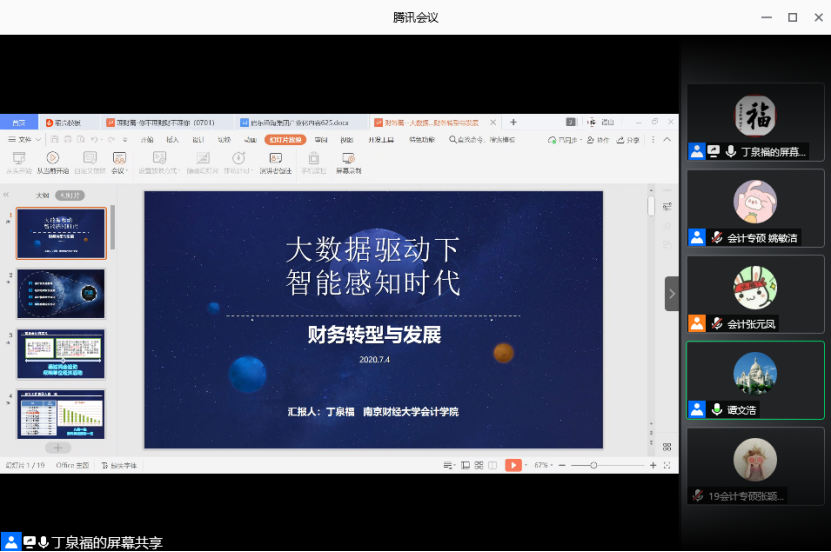This screenshot has width=831, height=552.
Task: Click the 分享 share button
Action: click(x=628, y=140)
